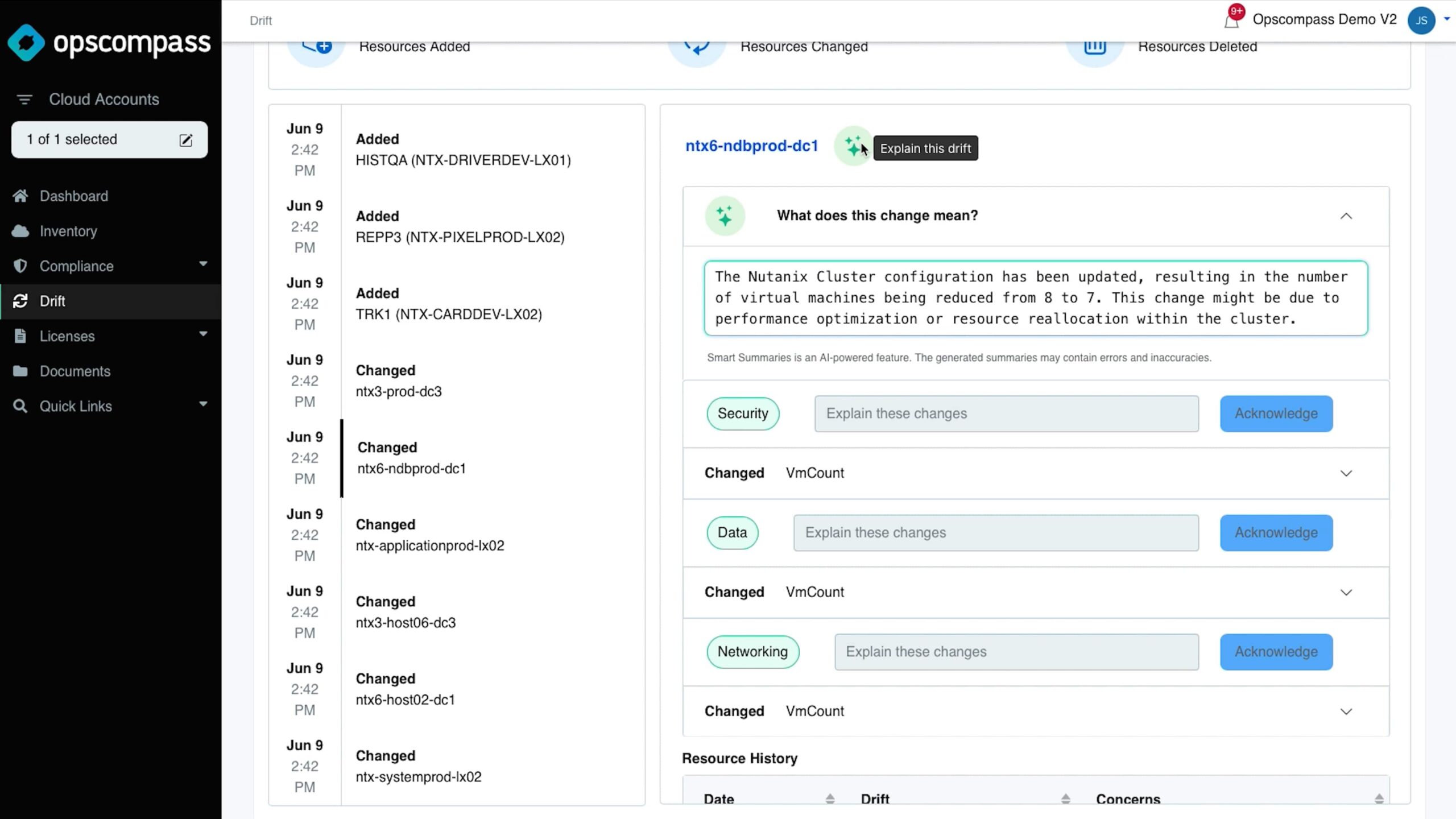Open the ntx6-ndbprod-dc1 resource link

[x=751, y=146]
